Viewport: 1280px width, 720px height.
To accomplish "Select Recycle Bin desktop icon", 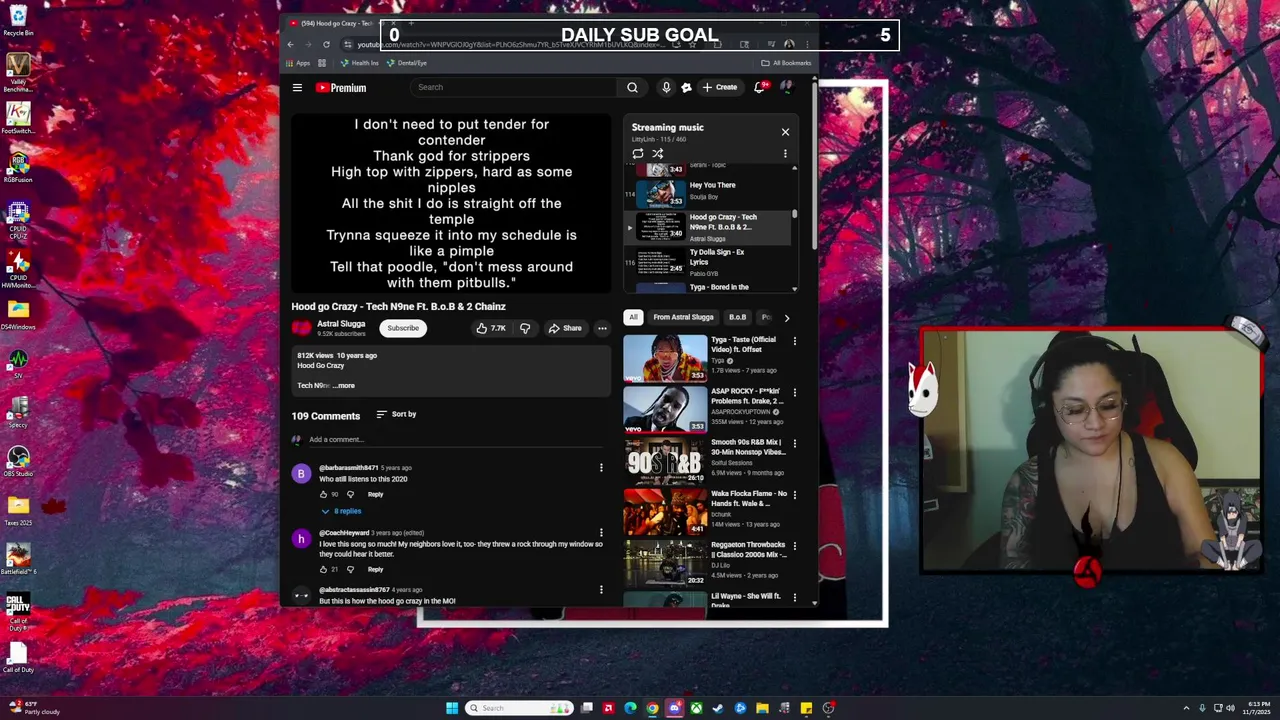I will (x=18, y=20).
